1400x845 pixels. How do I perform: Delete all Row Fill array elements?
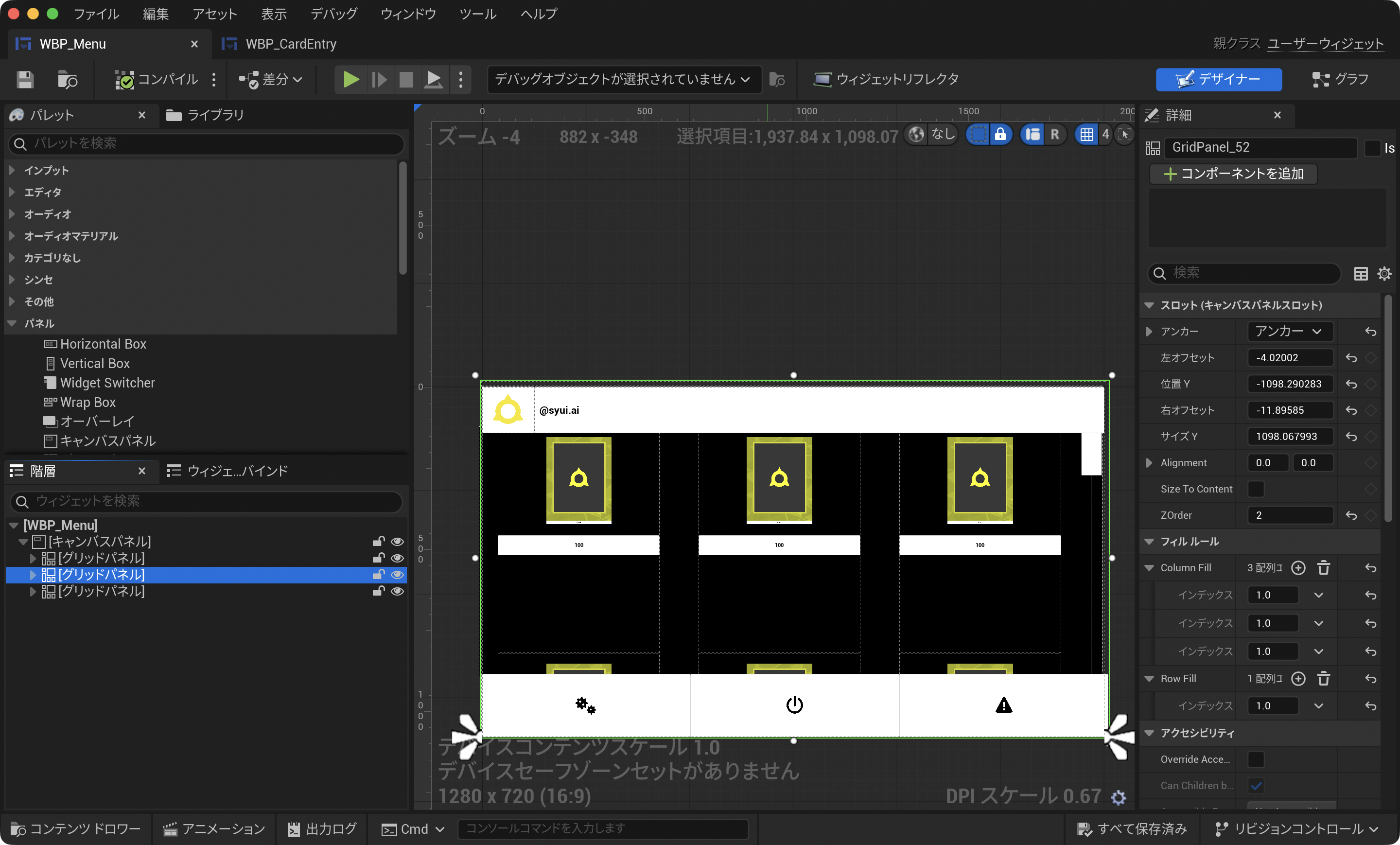pos(1323,679)
